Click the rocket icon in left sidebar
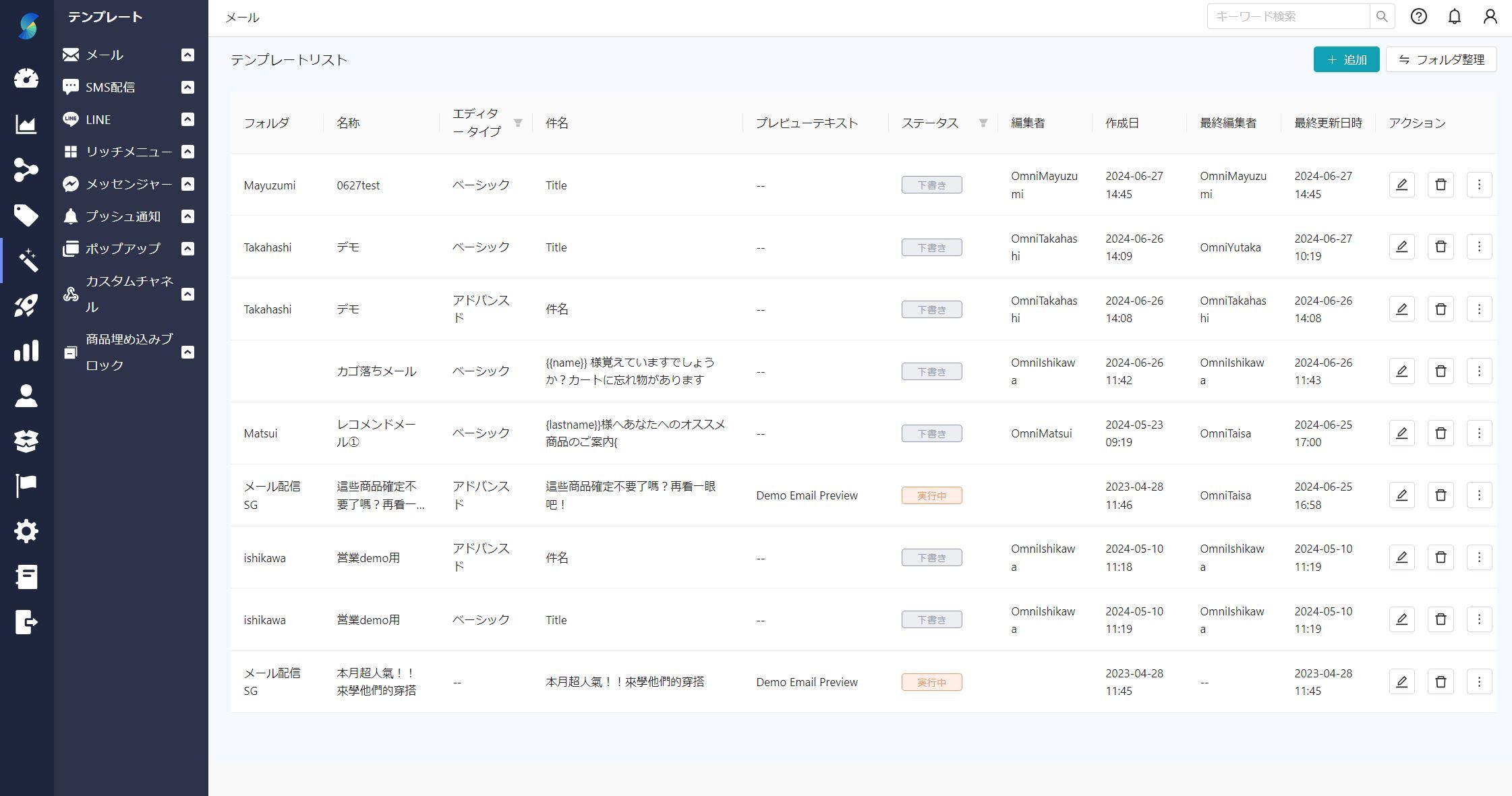This screenshot has height=796, width=1512. coord(26,306)
